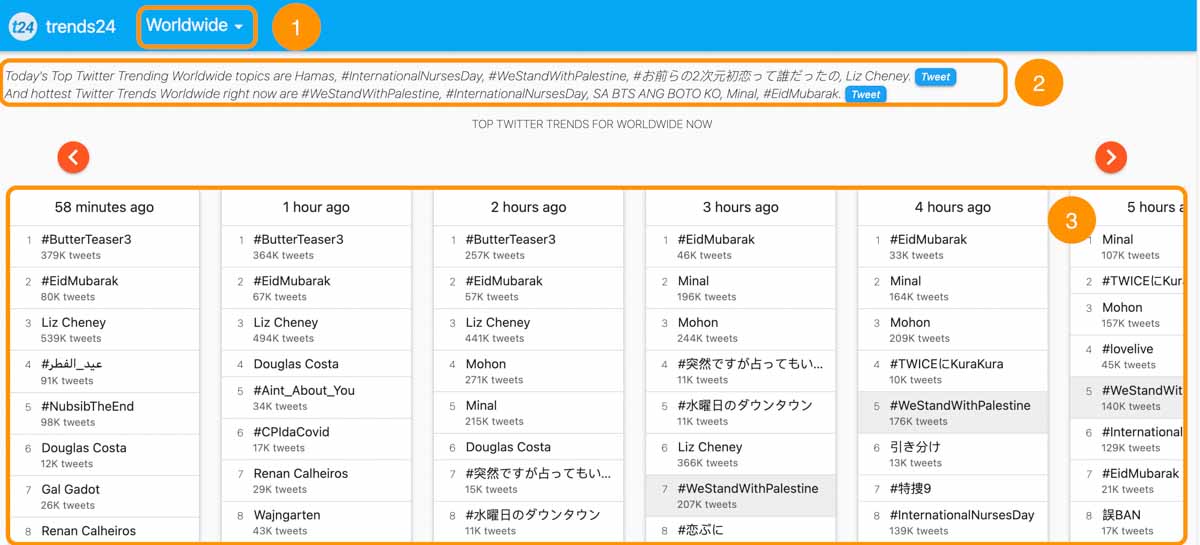Go to previous trends with left arrow
The width and height of the screenshot is (1200, 545).
[73, 157]
